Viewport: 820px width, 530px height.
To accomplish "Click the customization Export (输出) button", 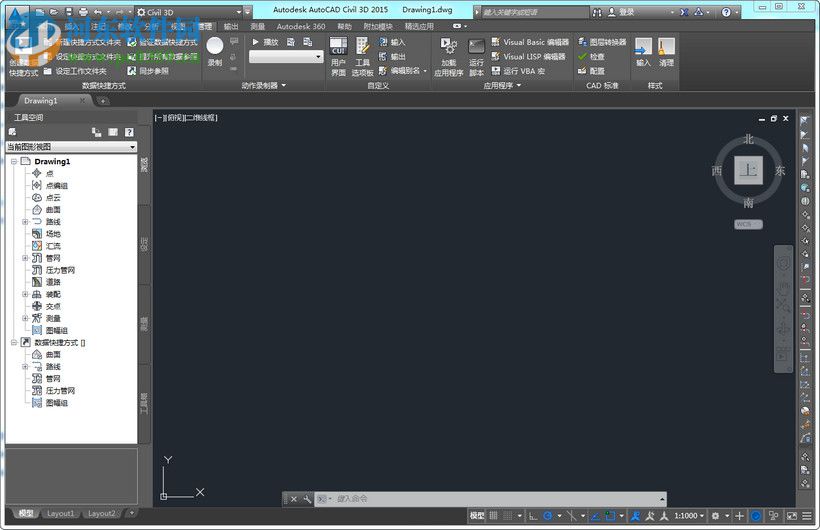I will 392,57.
